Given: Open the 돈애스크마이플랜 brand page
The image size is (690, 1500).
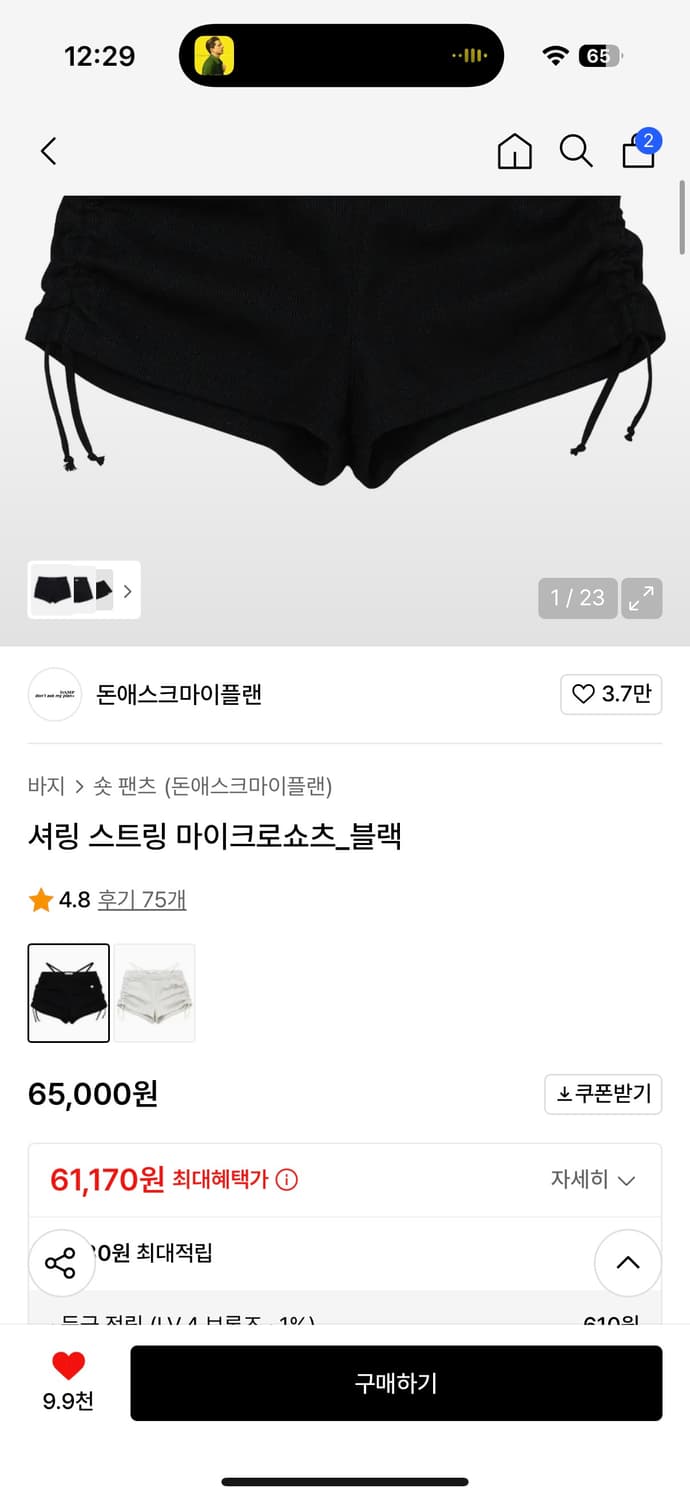Looking at the screenshot, I should pyautogui.click(x=178, y=694).
